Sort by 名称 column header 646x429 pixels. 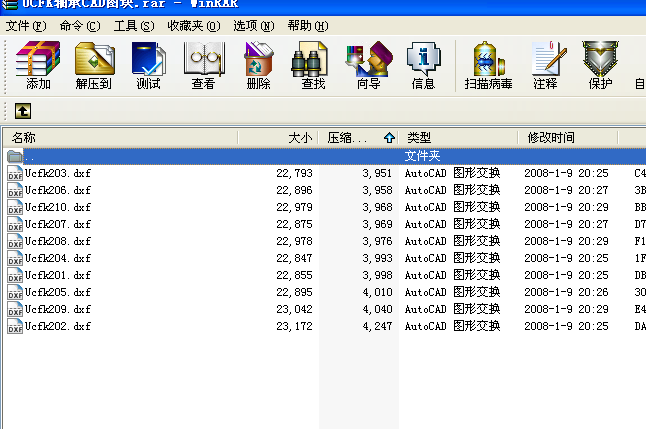[x=120, y=138]
